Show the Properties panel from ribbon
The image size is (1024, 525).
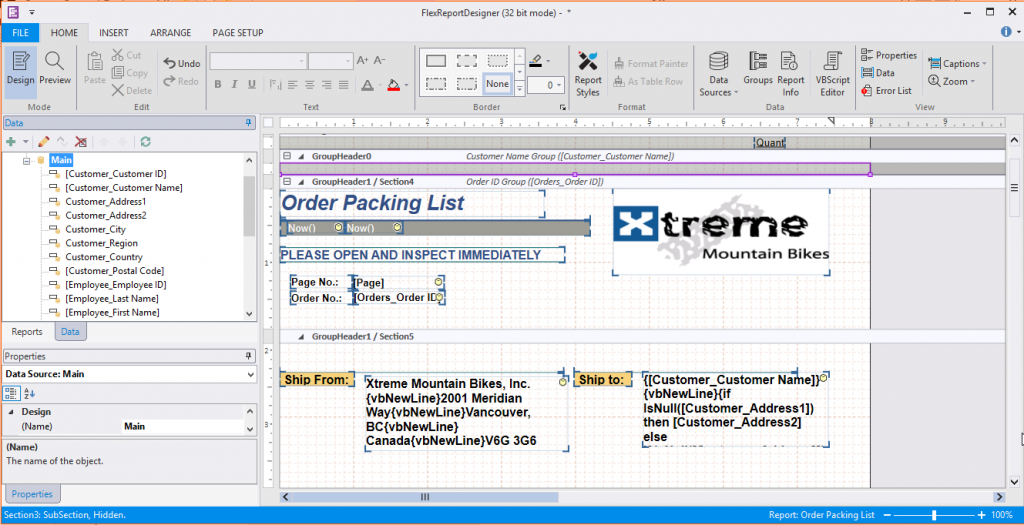pos(889,56)
